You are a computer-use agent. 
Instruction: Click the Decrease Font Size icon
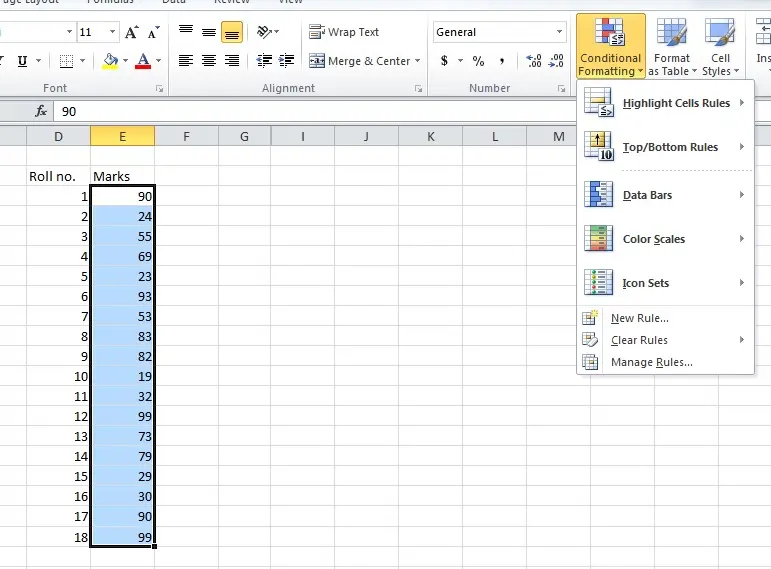153,32
